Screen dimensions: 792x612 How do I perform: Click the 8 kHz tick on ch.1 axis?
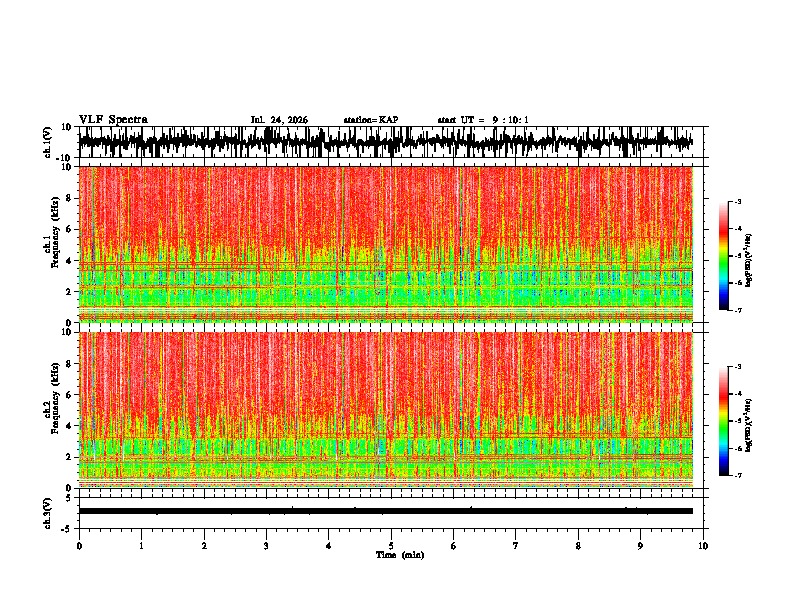pos(70,198)
